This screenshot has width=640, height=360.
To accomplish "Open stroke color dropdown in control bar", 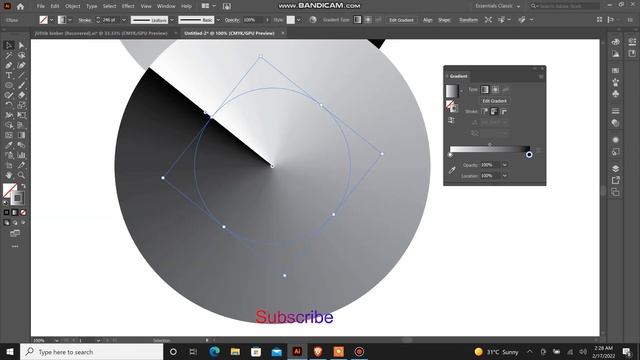I will (x=69, y=20).
